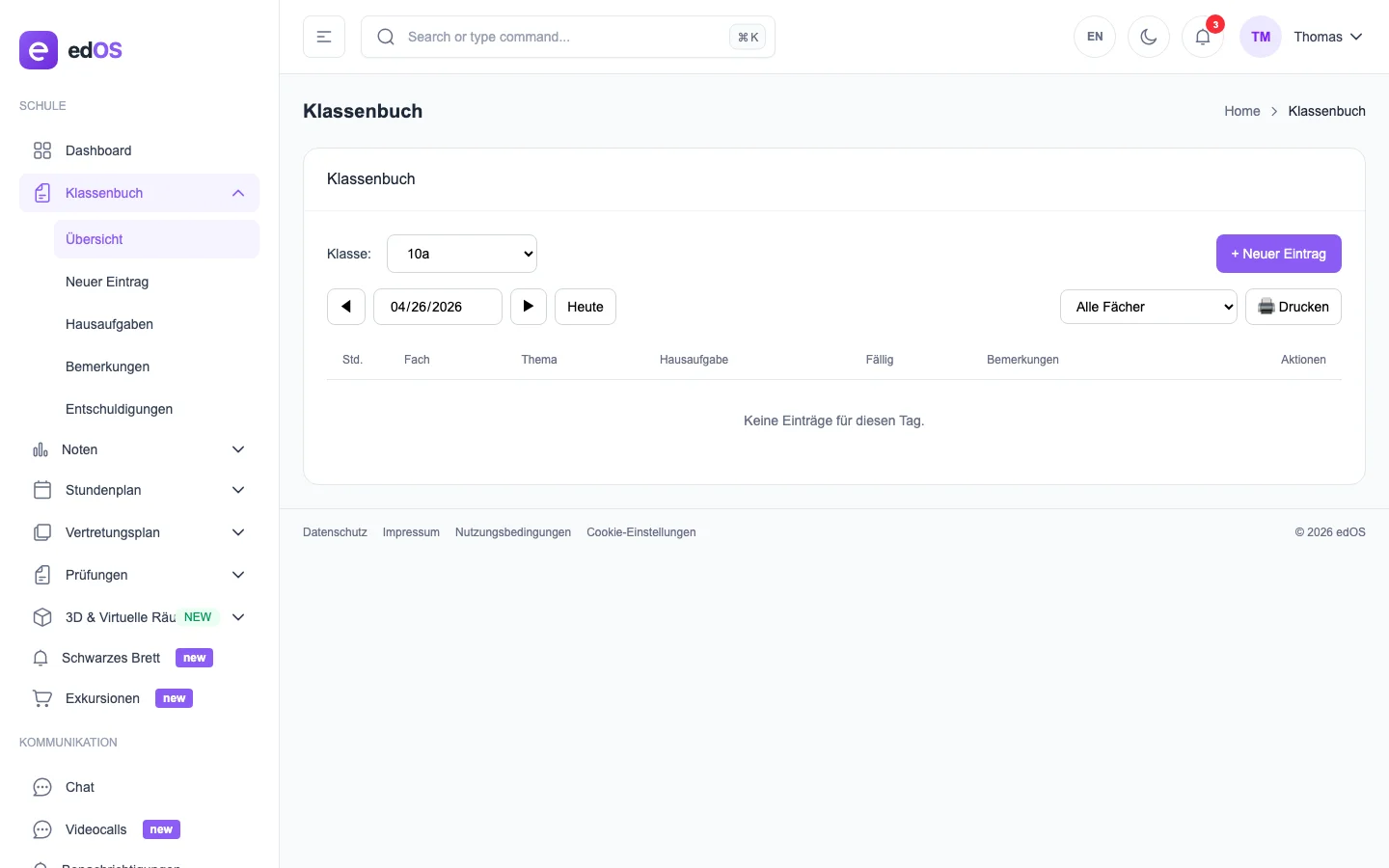Image resolution: width=1389 pixels, height=868 pixels.
Task: Select Entschuldigungen in the submenu
Action: [119, 409]
